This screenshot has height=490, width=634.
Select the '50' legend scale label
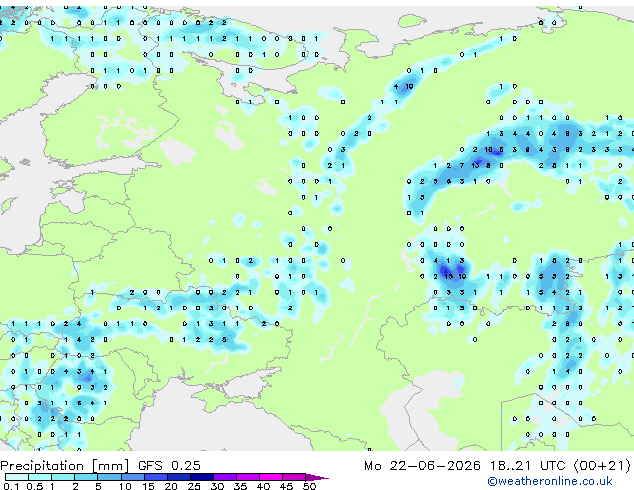[309, 486]
